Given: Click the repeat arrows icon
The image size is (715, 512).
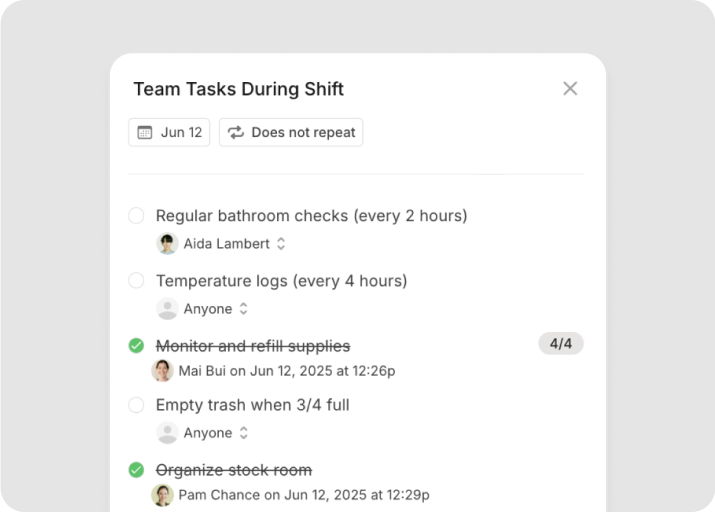Looking at the screenshot, I should click(x=236, y=132).
